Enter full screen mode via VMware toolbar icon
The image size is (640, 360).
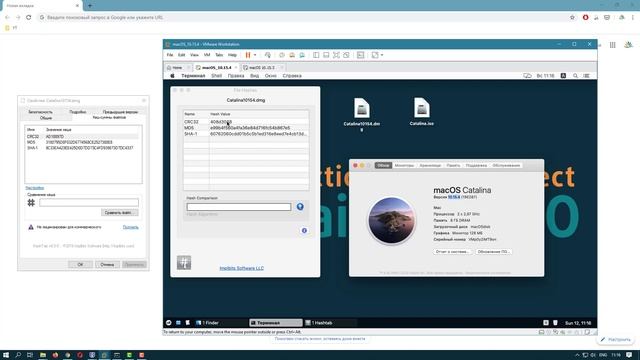[x=336, y=55]
